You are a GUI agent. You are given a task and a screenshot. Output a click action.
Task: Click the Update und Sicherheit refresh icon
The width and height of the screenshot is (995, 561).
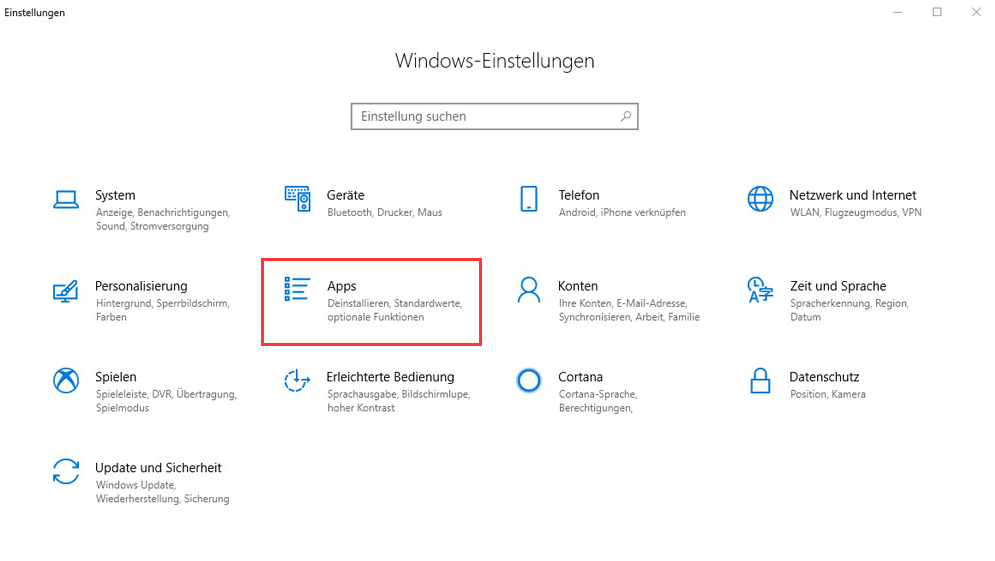point(66,471)
